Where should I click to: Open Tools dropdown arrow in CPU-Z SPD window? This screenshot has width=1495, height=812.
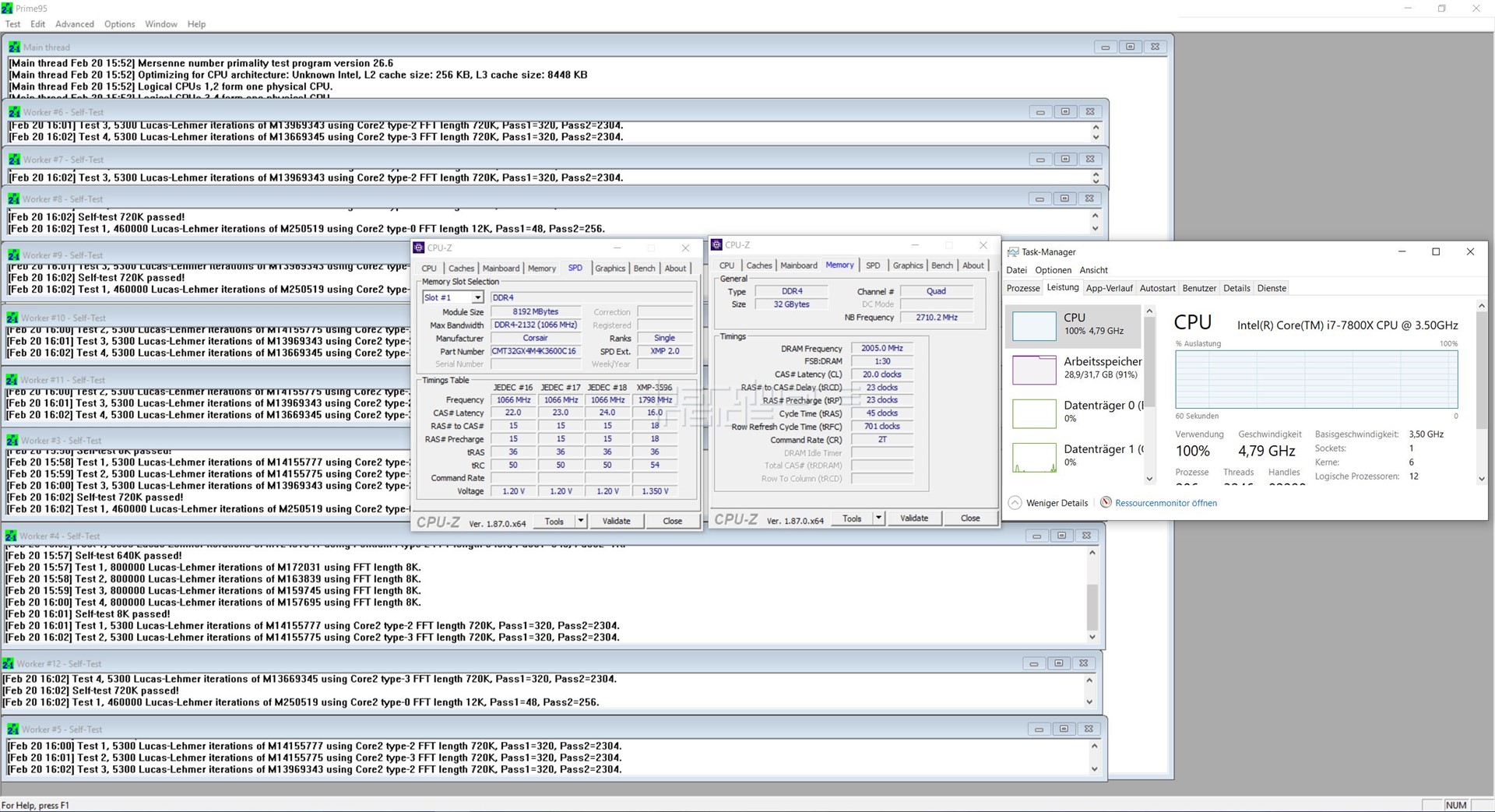[580, 521]
